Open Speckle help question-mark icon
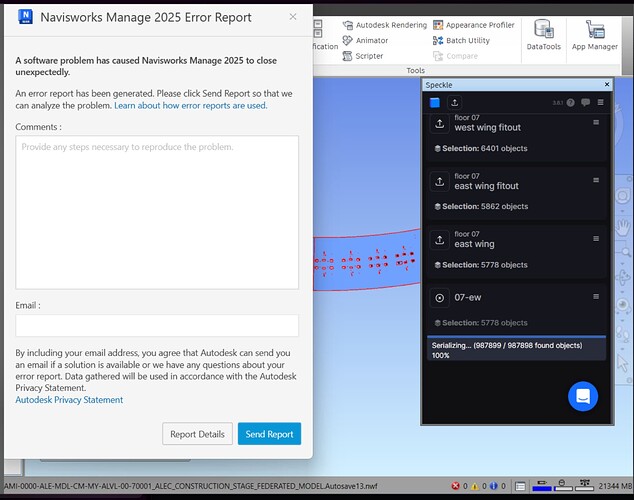The height and width of the screenshot is (500, 634). click(571, 103)
